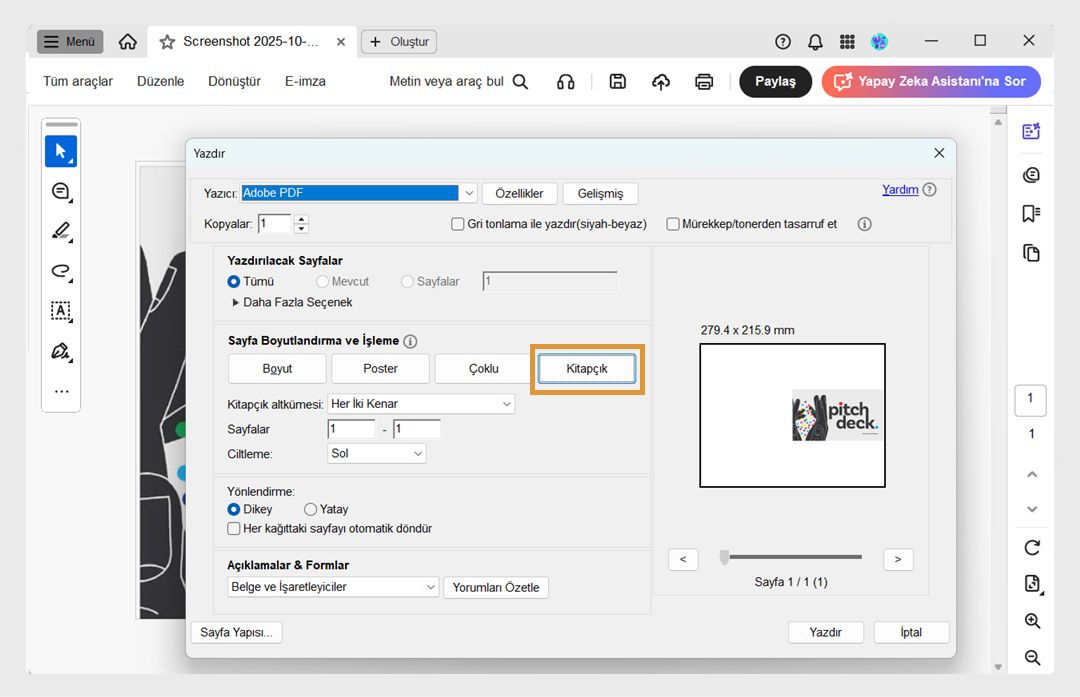Select the Mevcut radio button

pos(322,282)
